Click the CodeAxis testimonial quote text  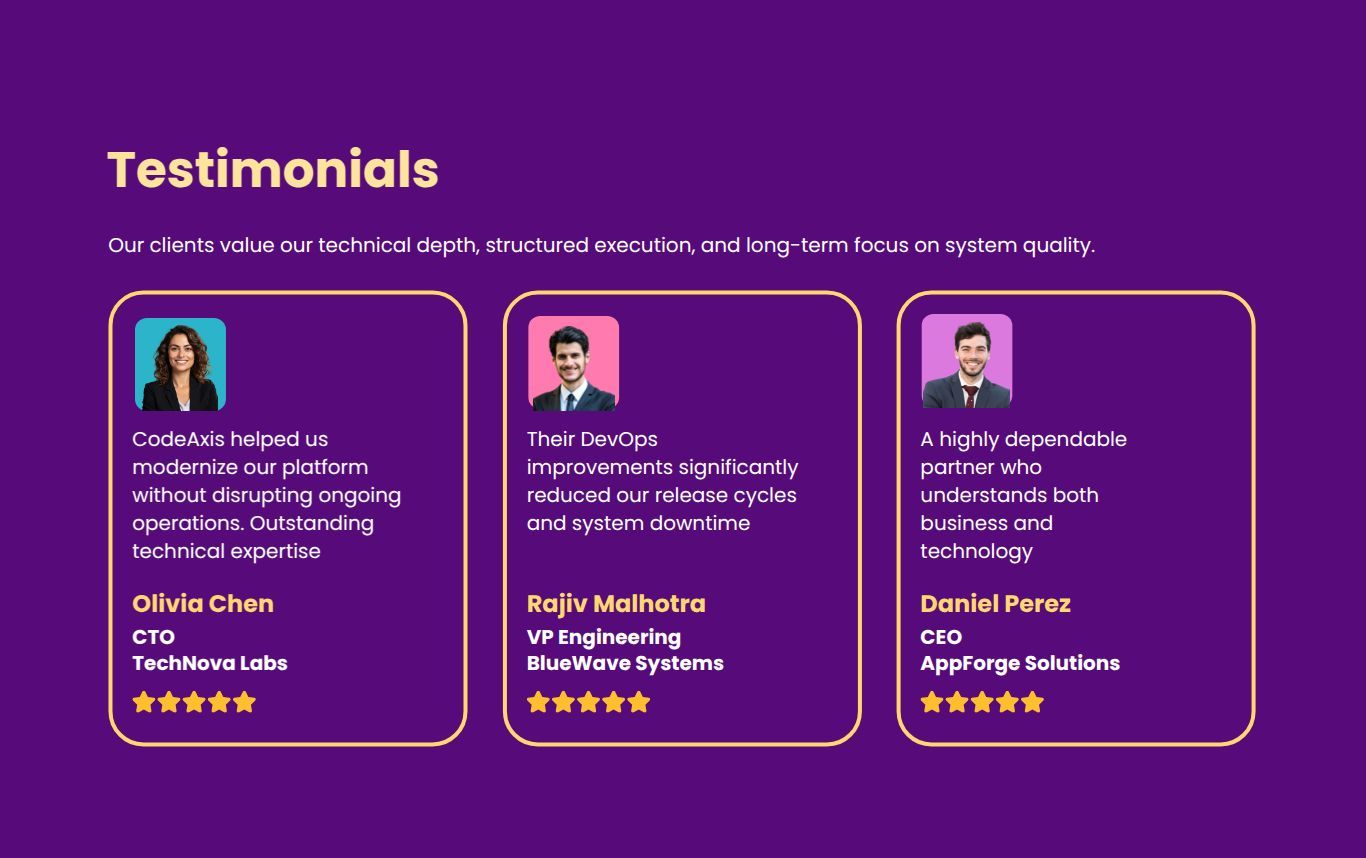point(266,495)
